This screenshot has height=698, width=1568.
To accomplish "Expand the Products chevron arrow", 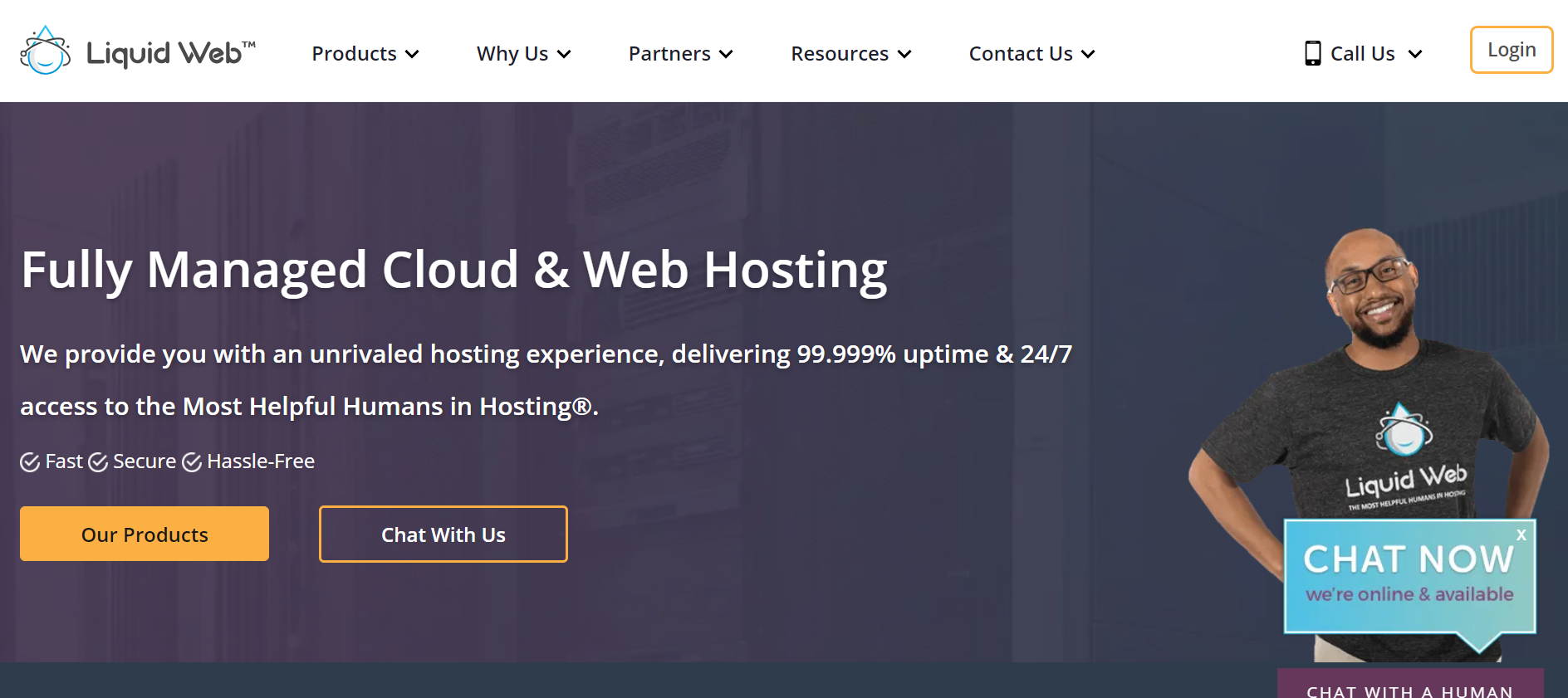I will (412, 55).
